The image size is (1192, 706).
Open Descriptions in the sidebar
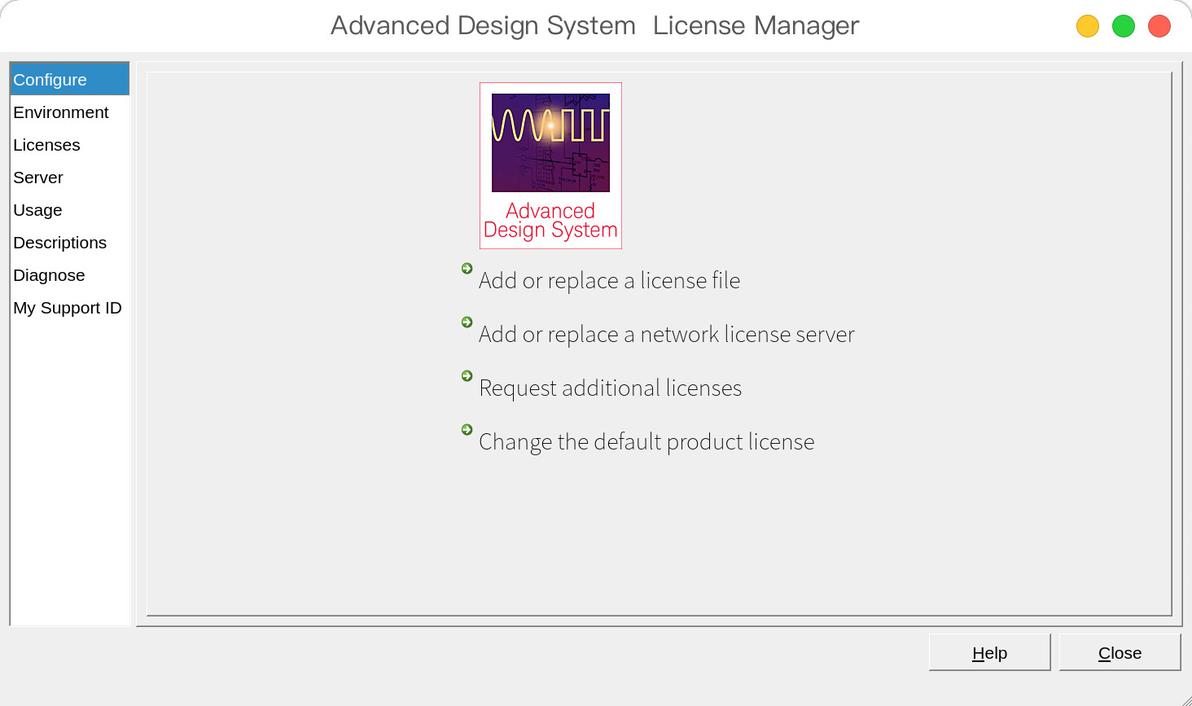pos(69,242)
